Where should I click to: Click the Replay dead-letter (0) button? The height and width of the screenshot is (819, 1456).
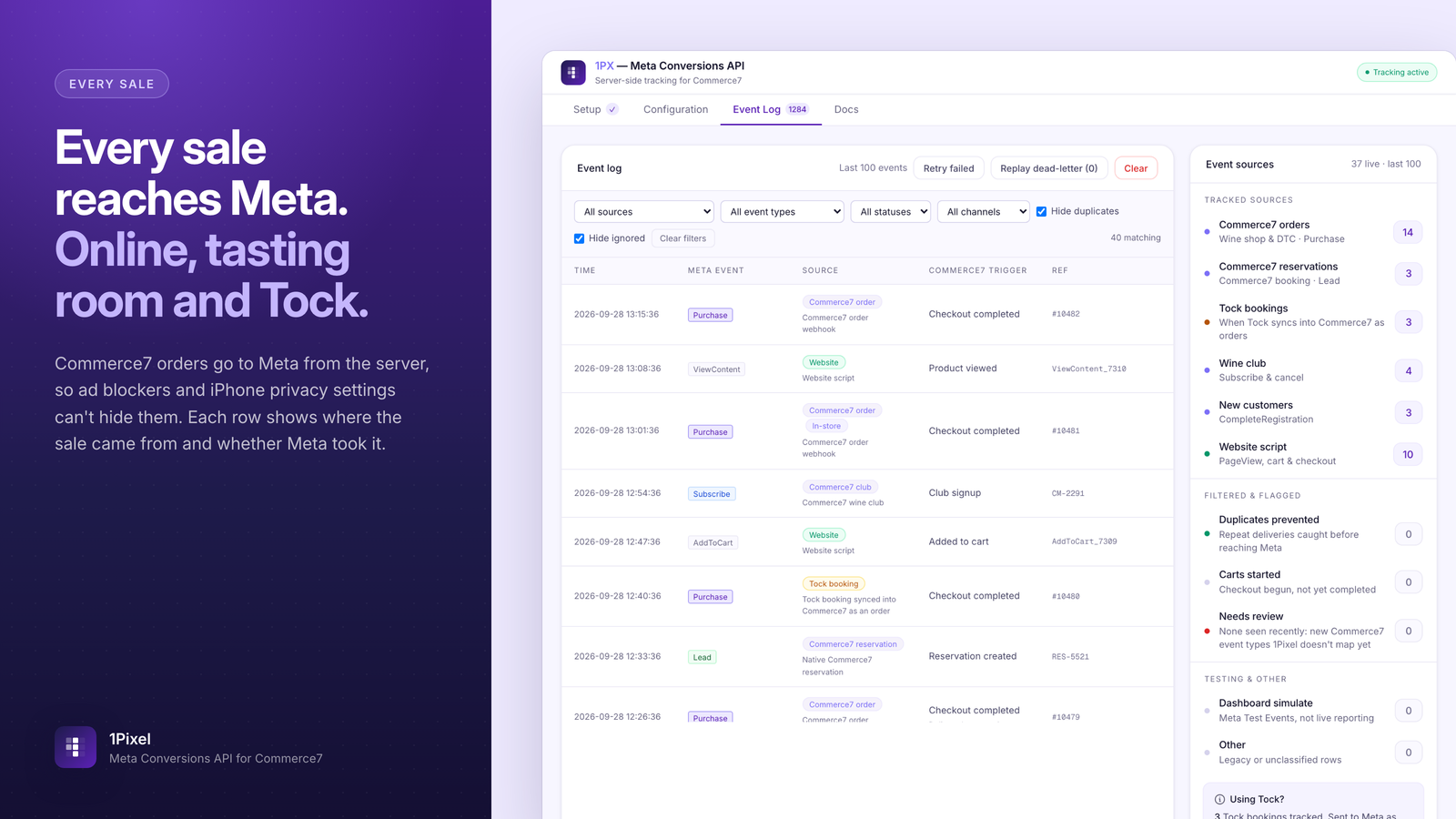point(1048,168)
